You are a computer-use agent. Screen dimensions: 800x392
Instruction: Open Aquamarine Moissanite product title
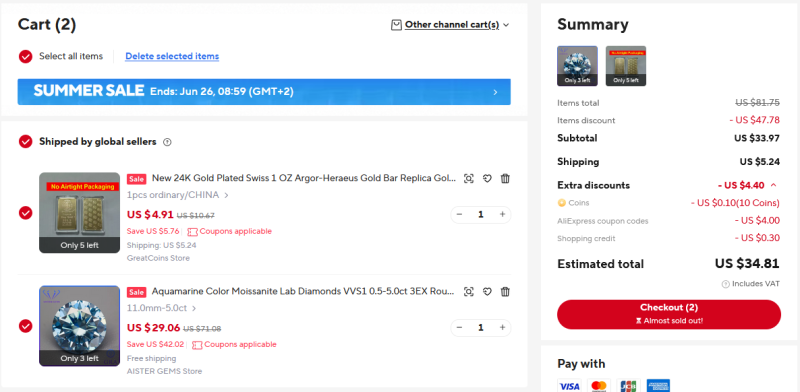pyautogui.click(x=303, y=291)
